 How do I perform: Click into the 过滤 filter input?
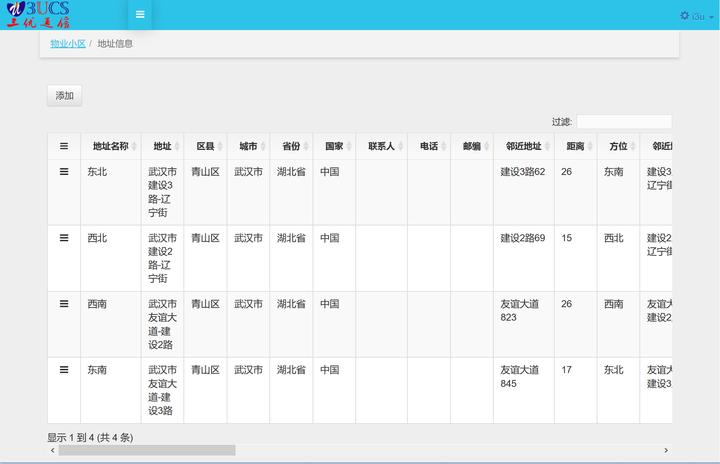pos(623,122)
